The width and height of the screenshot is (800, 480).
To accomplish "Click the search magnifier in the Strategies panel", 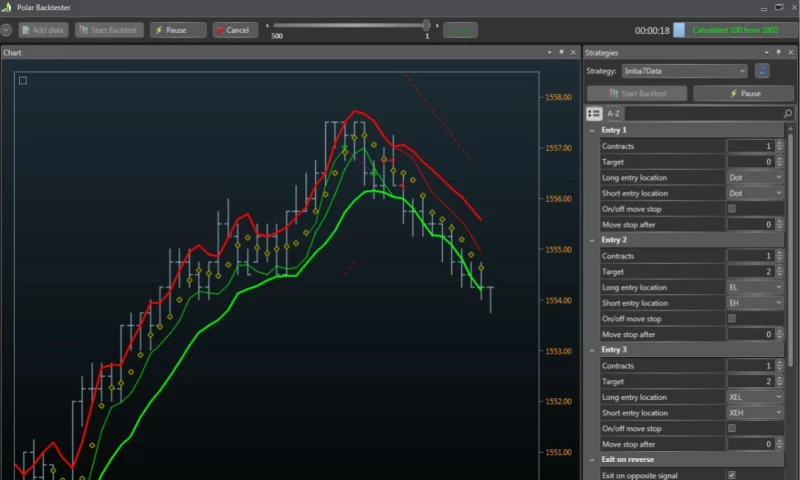I will [787, 114].
